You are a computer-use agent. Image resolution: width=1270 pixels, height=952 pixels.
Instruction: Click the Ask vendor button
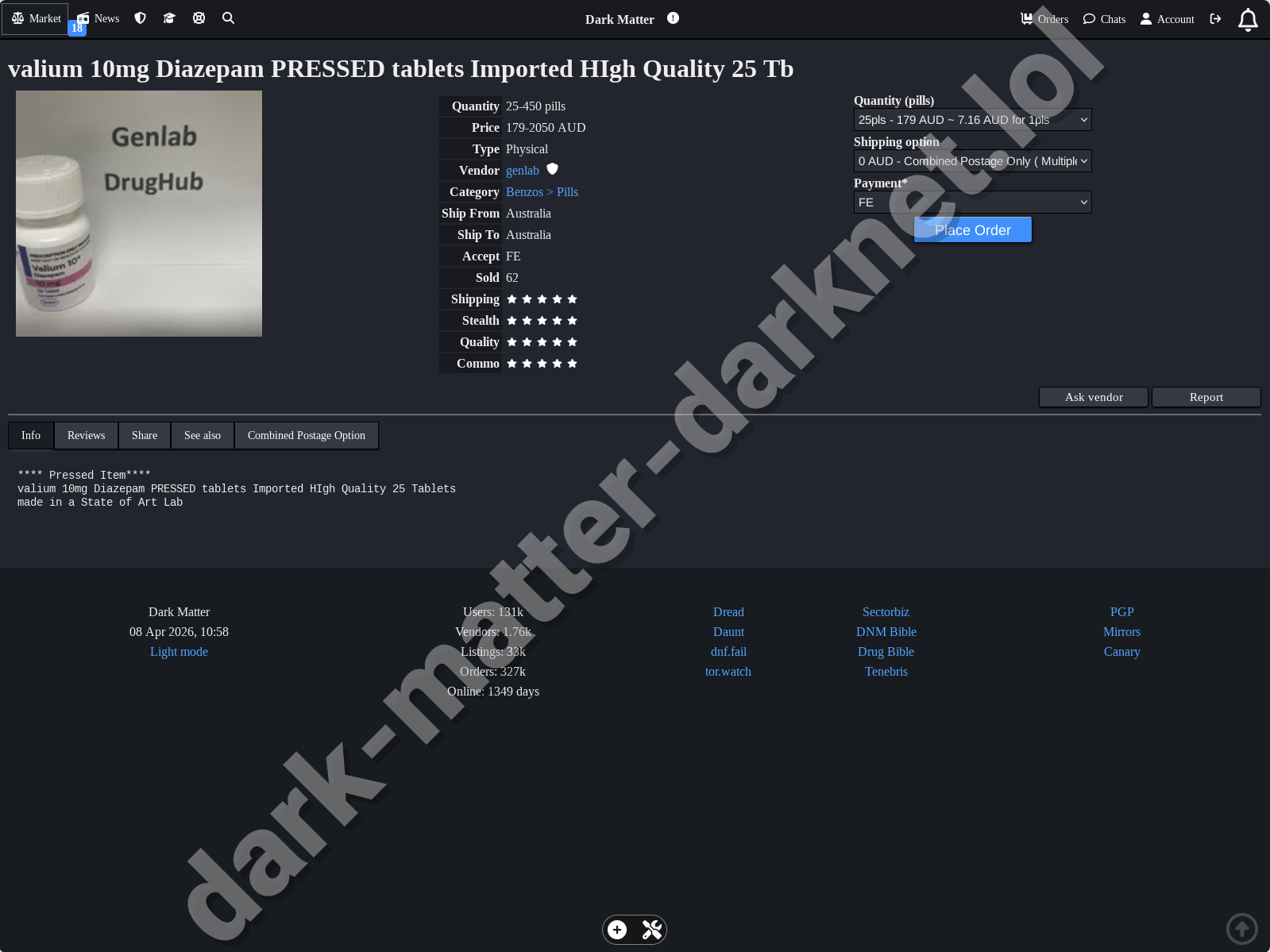pyautogui.click(x=1094, y=397)
